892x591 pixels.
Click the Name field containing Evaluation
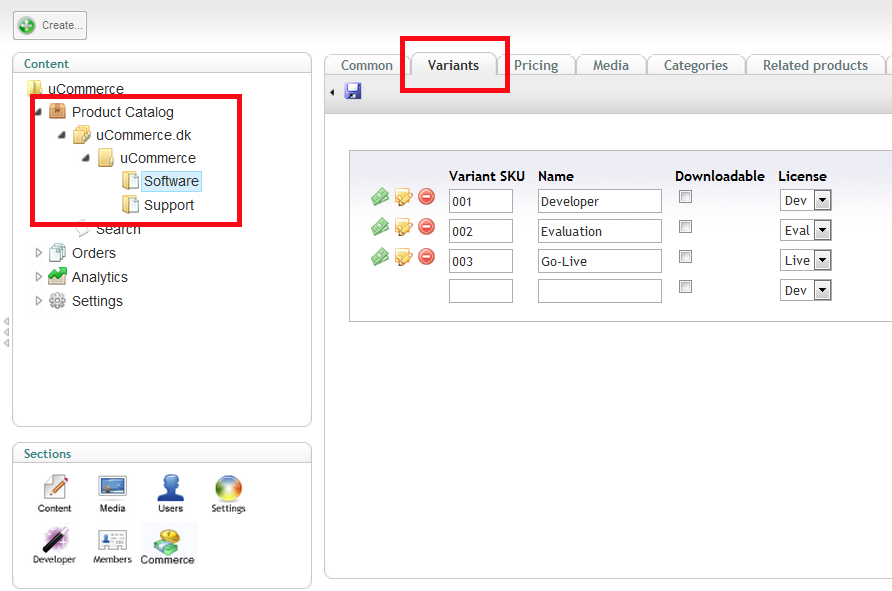[600, 231]
